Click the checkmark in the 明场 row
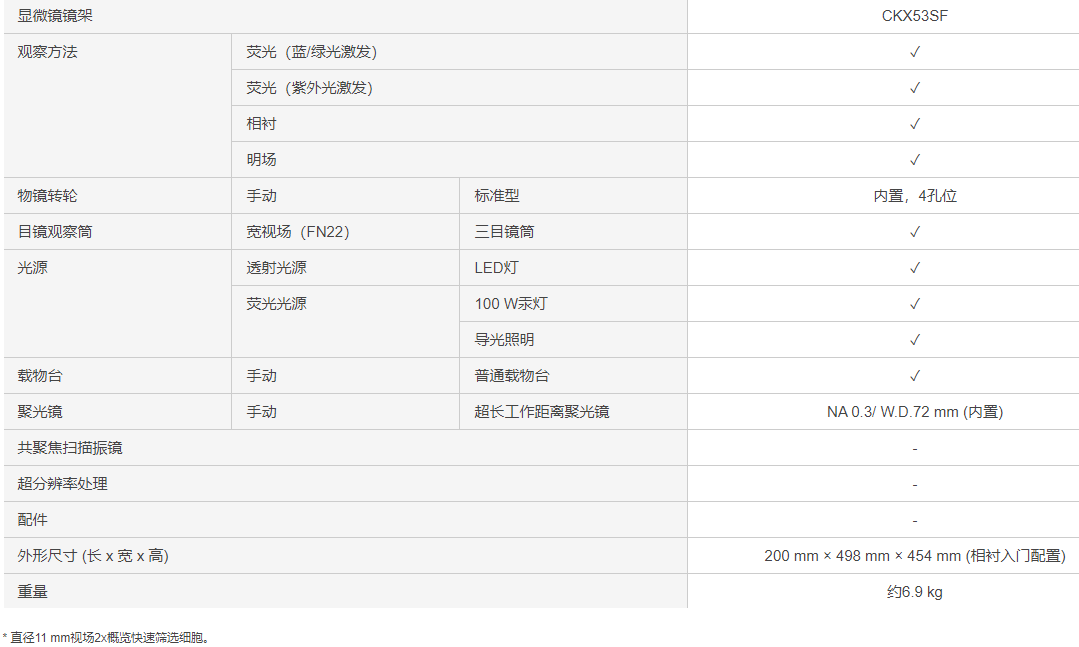This screenshot has height=647, width=1079. pos(914,160)
